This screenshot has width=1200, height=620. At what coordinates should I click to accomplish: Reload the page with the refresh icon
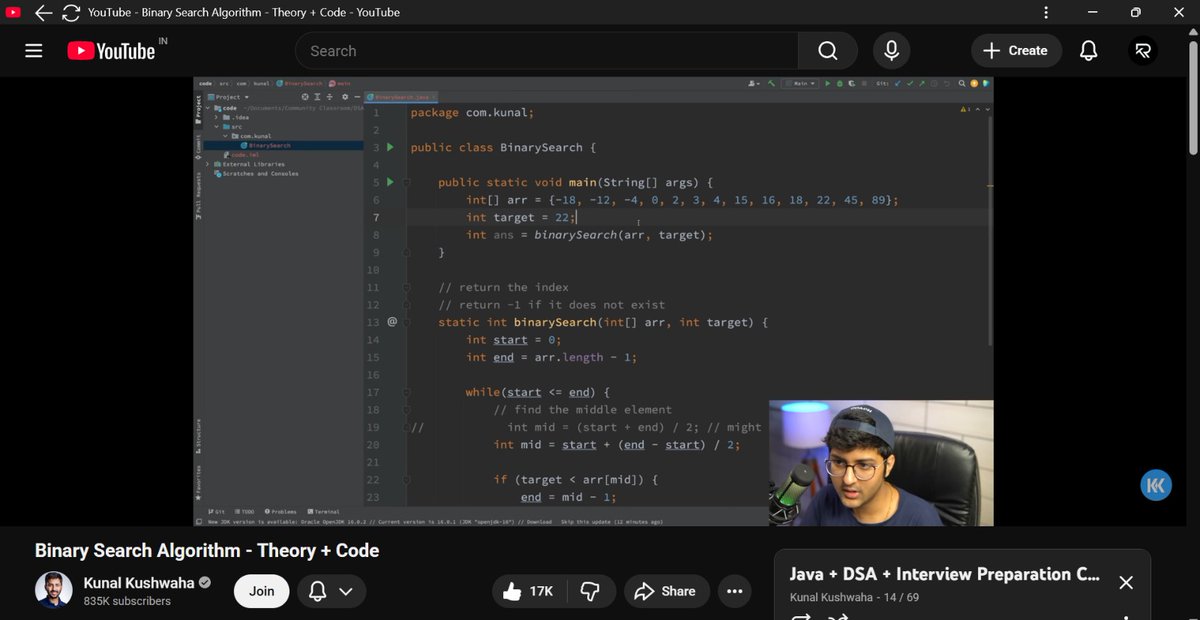click(71, 13)
